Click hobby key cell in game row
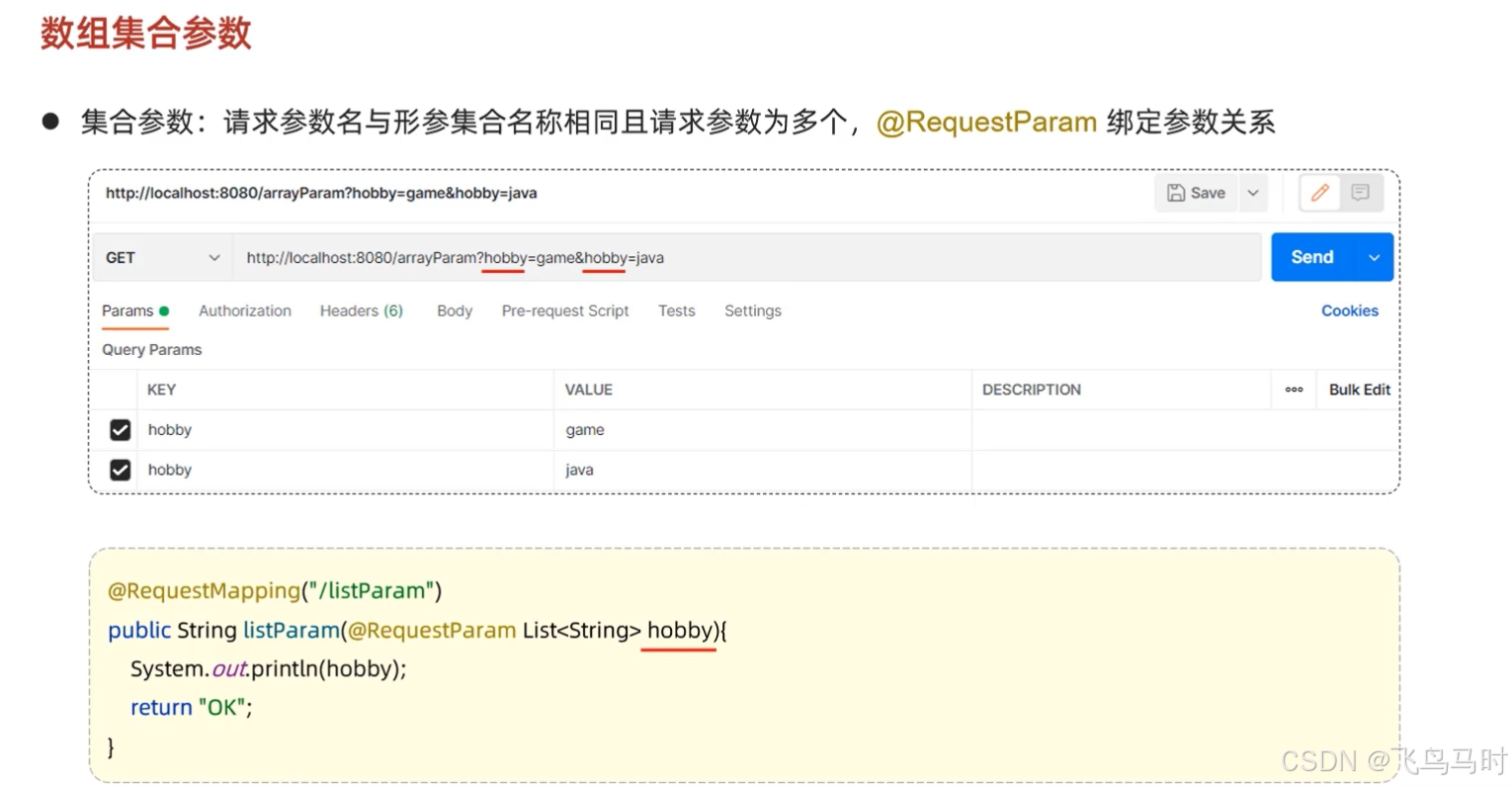 tap(345, 430)
